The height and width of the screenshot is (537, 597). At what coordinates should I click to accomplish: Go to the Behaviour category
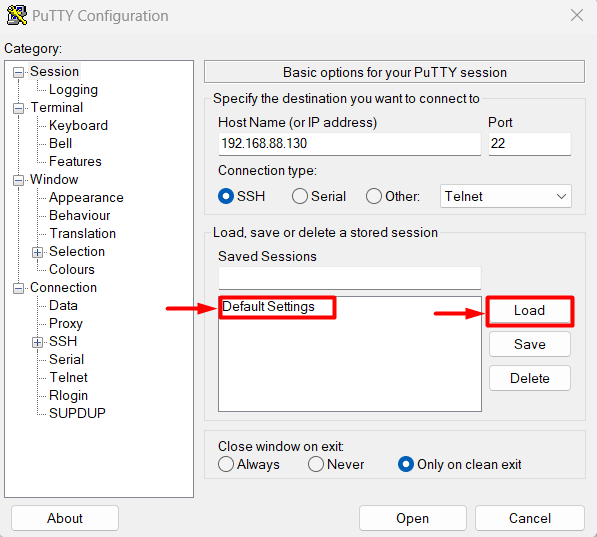pyautogui.click(x=80, y=216)
